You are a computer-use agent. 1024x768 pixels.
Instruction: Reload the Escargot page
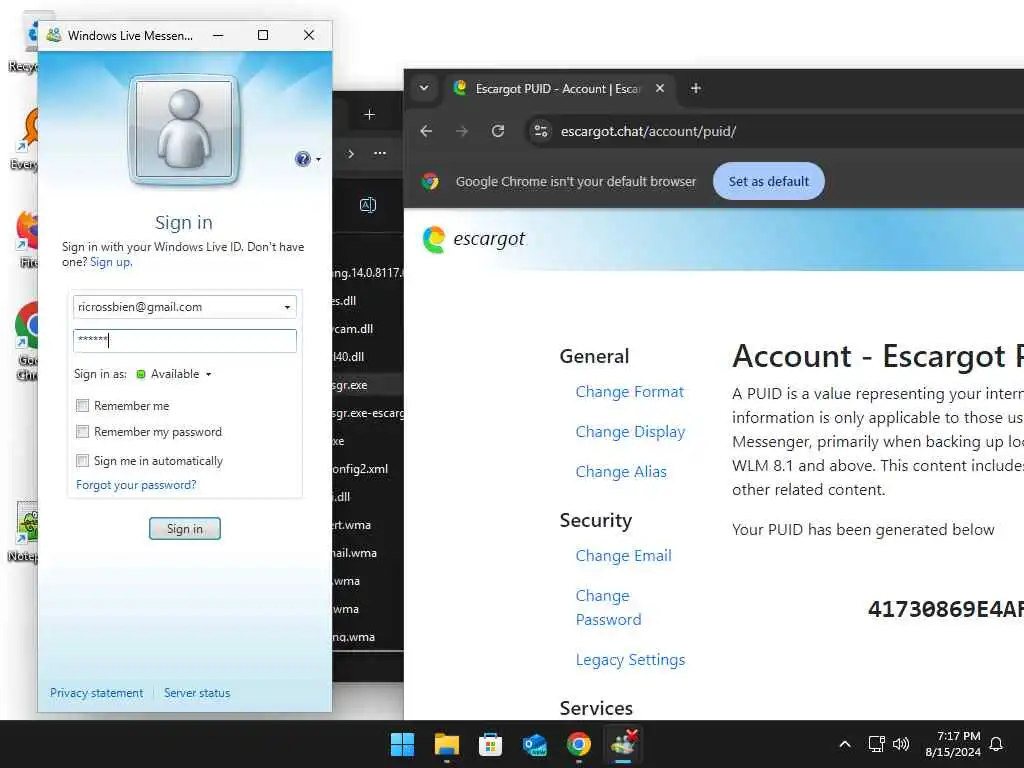[x=498, y=131]
